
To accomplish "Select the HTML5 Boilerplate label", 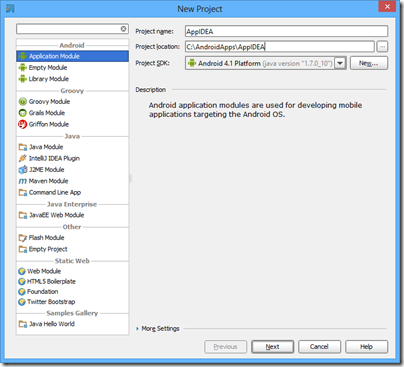I will click(51, 282).
